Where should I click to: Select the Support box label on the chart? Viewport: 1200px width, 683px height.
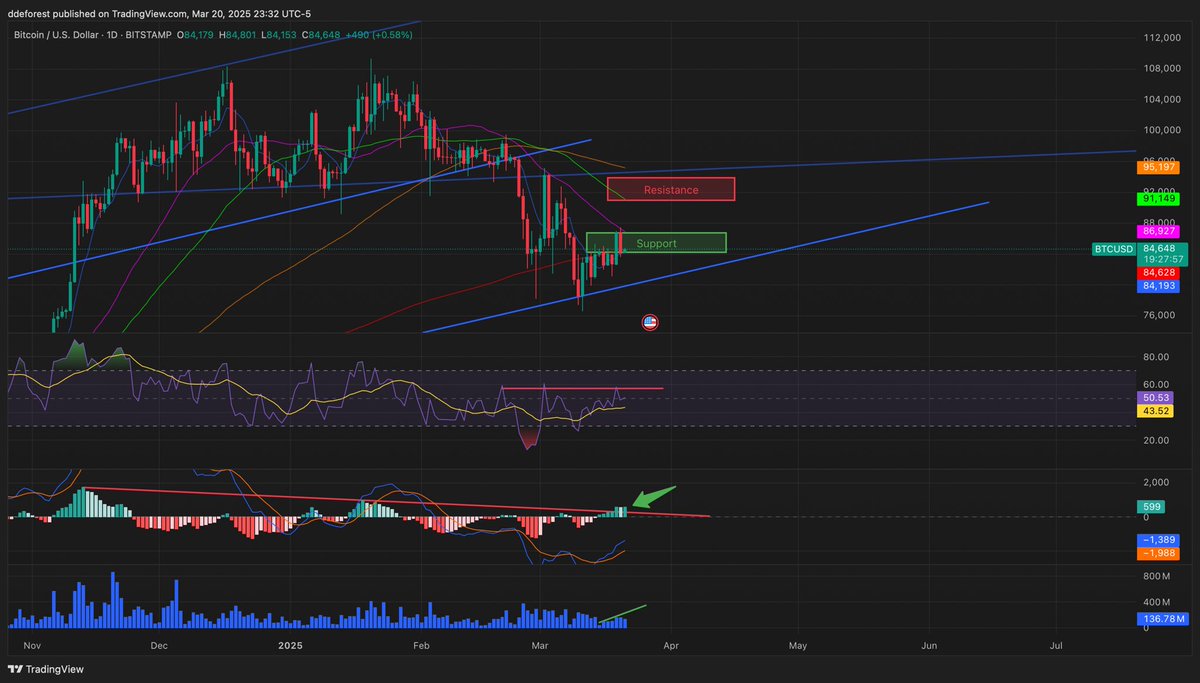click(657, 243)
